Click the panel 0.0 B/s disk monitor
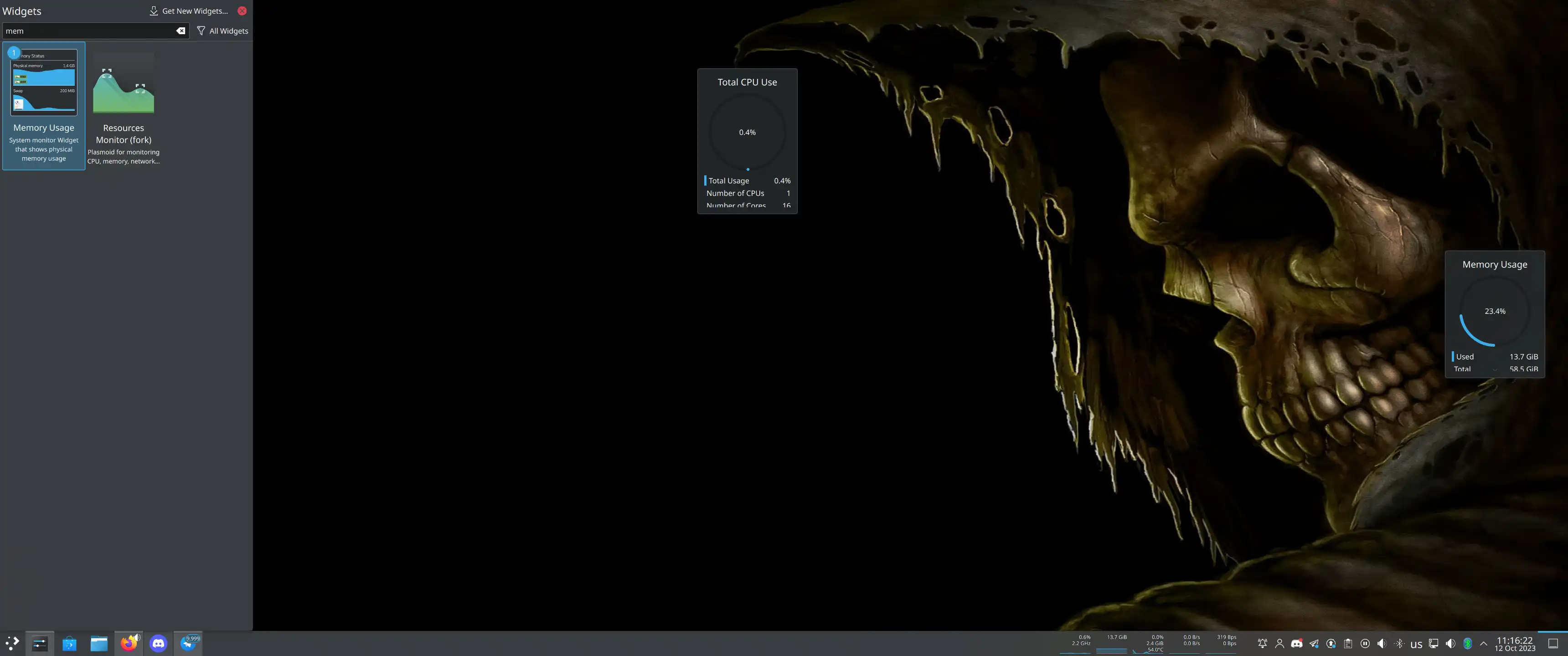The image size is (1568, 656). point(1186,643)
